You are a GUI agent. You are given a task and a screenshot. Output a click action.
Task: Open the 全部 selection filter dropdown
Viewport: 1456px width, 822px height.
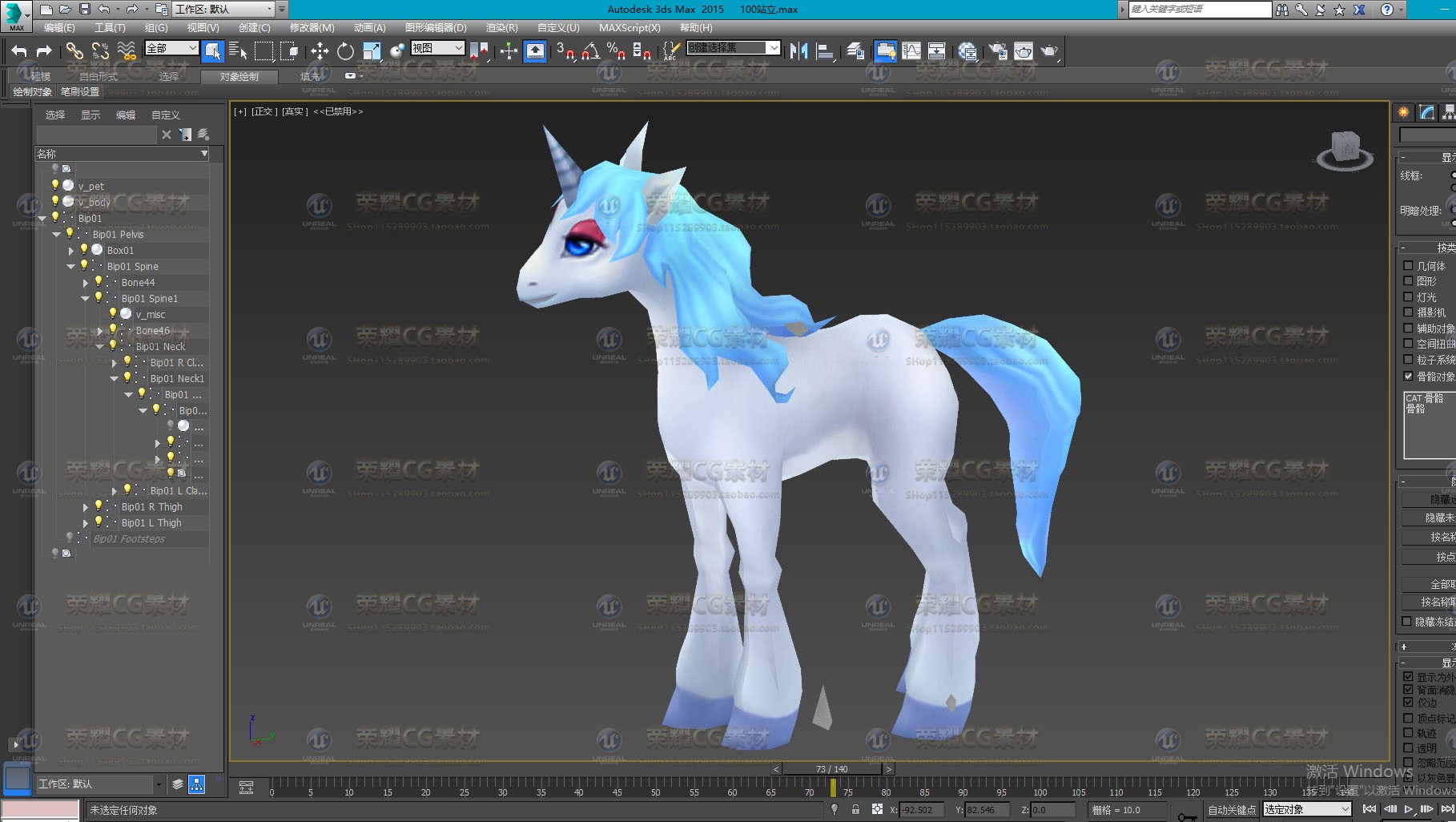click(x=171, y=48)
